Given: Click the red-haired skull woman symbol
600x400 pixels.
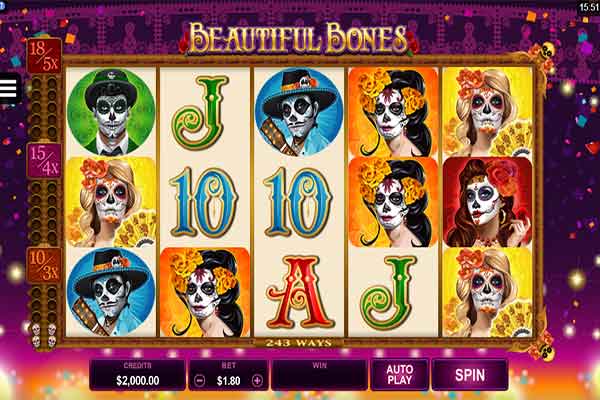Looking at the screenshot, I should tap(487, 202).
